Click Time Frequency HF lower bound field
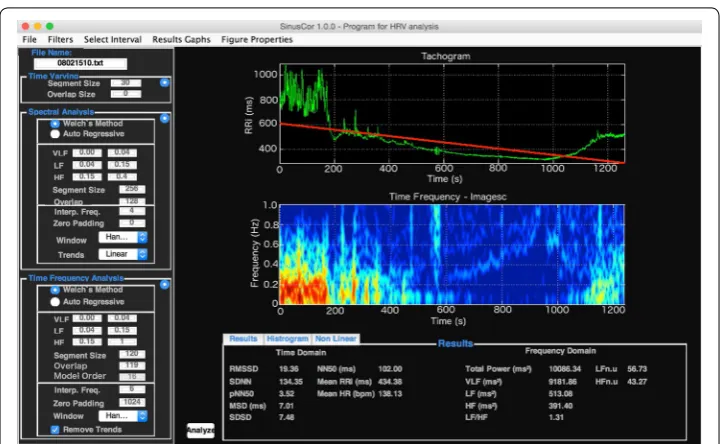Viewport: 721px width, 444px height. click(87, 342)
